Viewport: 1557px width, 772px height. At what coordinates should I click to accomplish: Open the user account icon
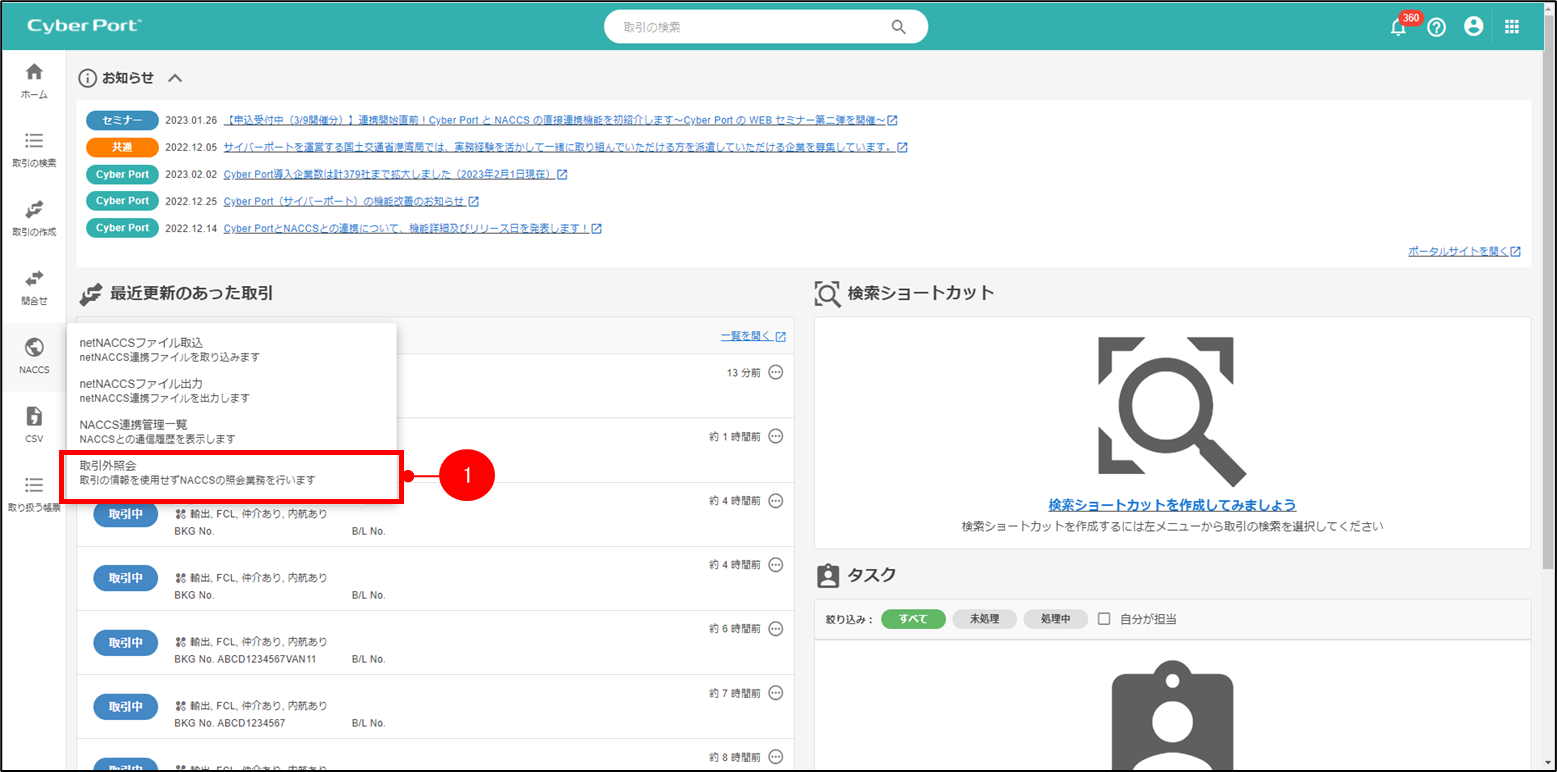coord(1473,27)
